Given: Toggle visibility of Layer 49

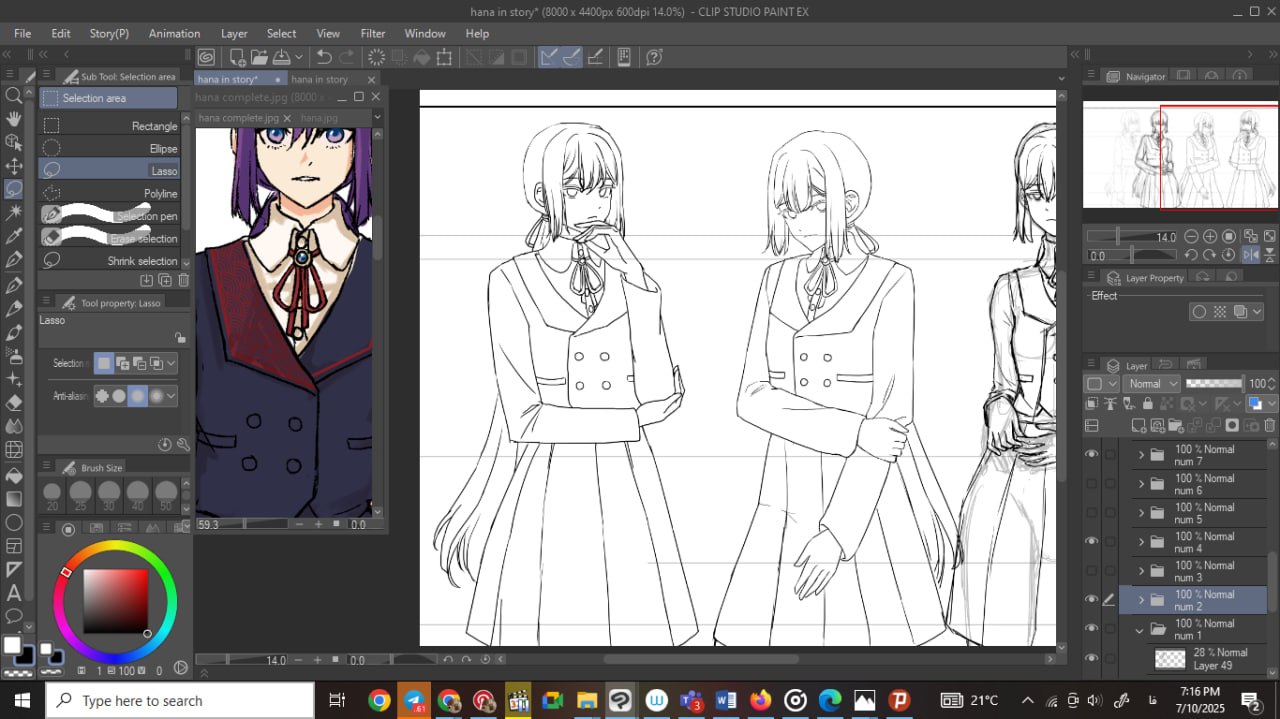Looking at the screenshot, I should 1092,658.
